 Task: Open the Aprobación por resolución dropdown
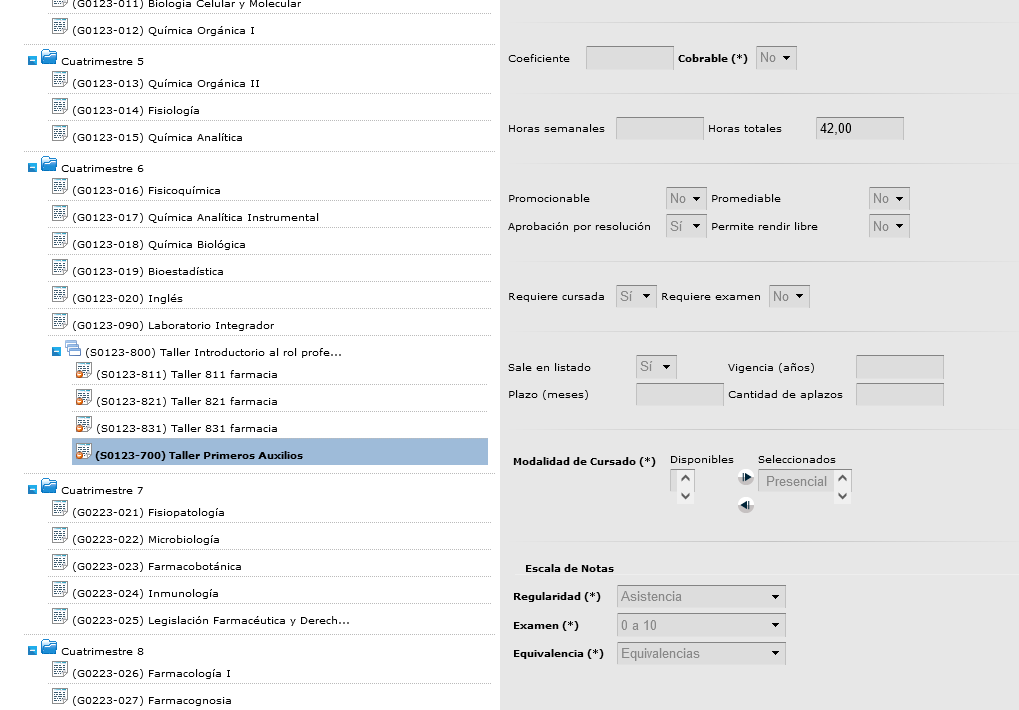686,226
